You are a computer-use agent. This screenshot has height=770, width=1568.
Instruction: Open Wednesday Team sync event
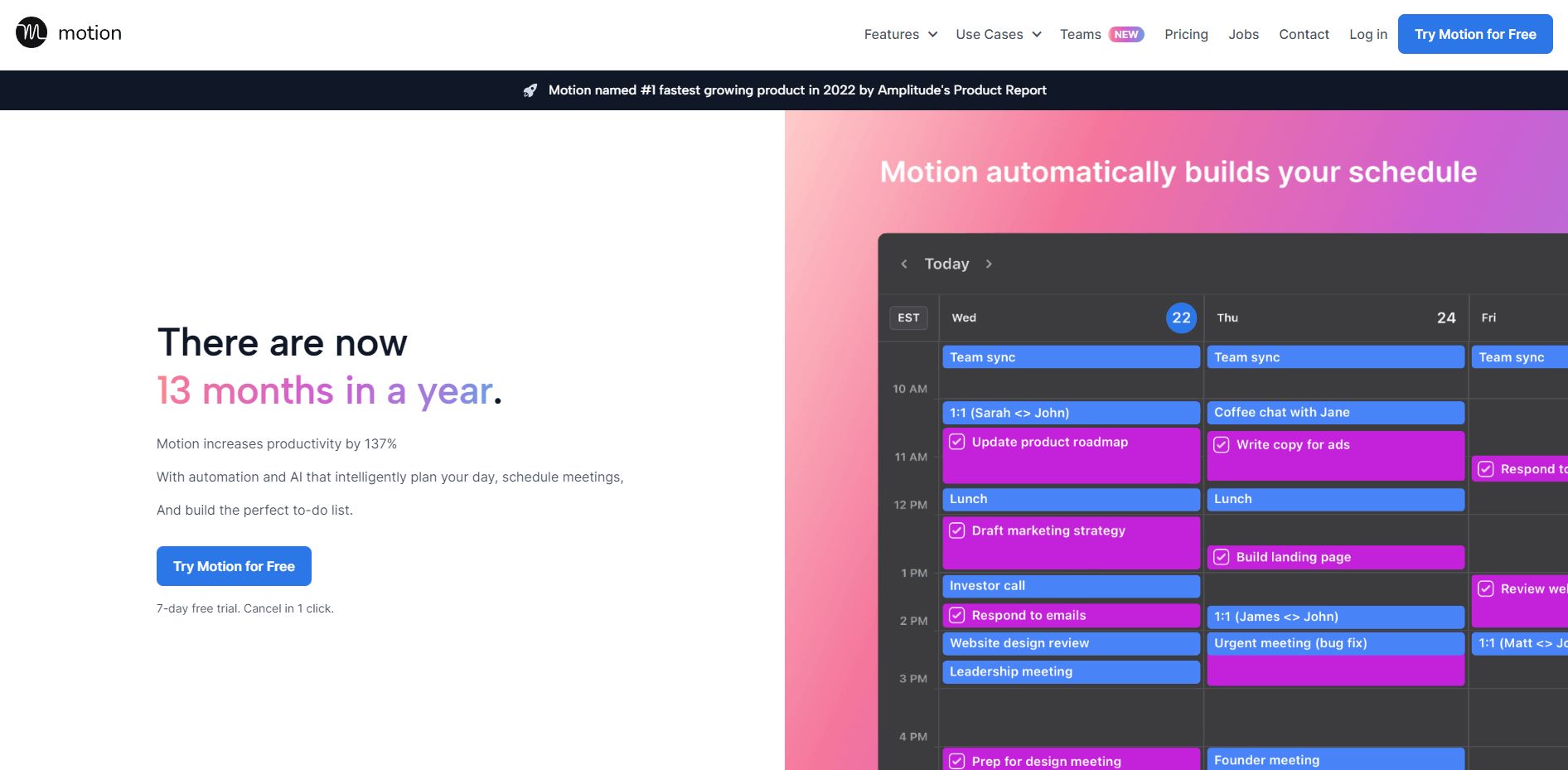[1071, 357]
